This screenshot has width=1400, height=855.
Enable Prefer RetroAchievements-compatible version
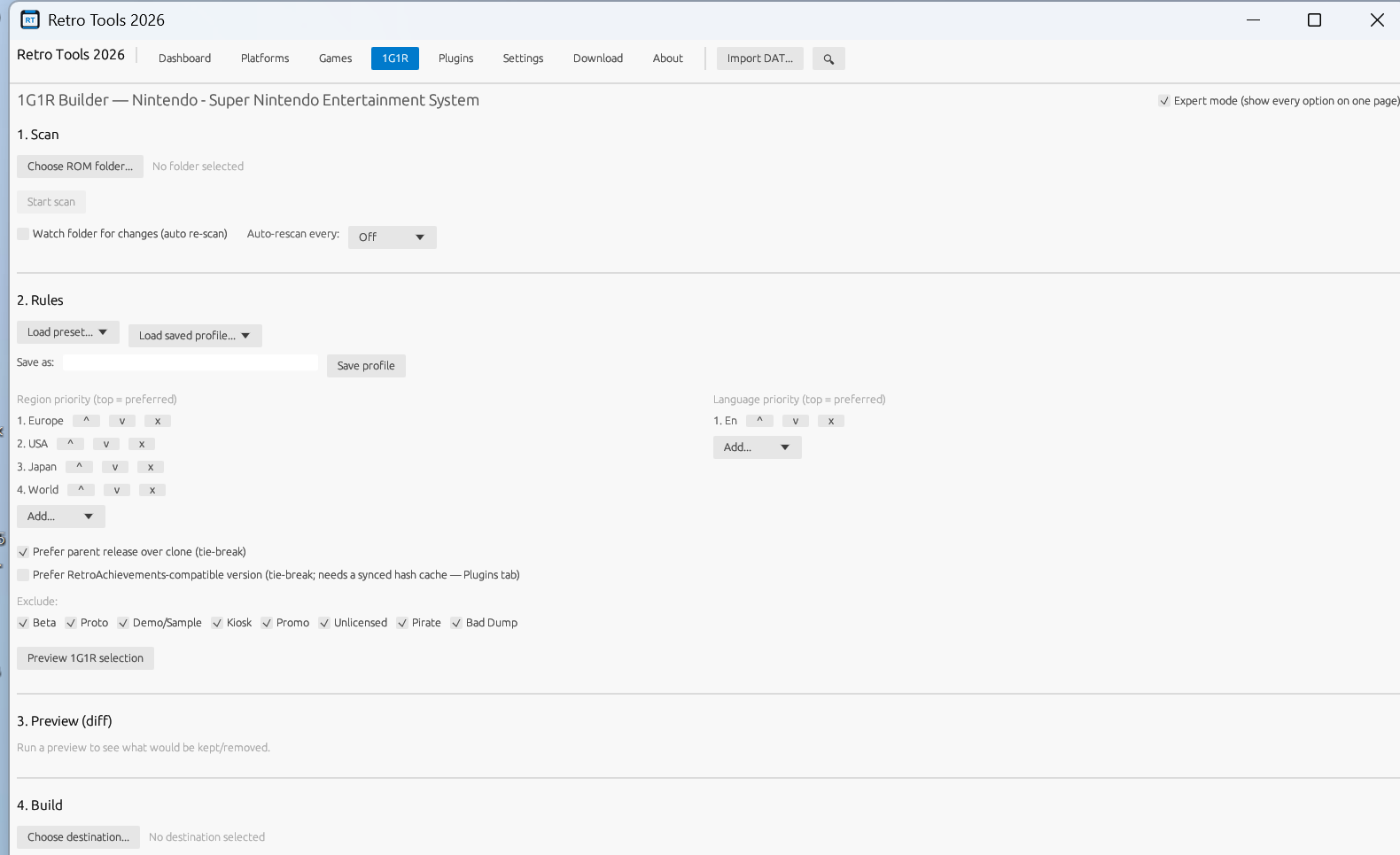(x=23, y=575)
